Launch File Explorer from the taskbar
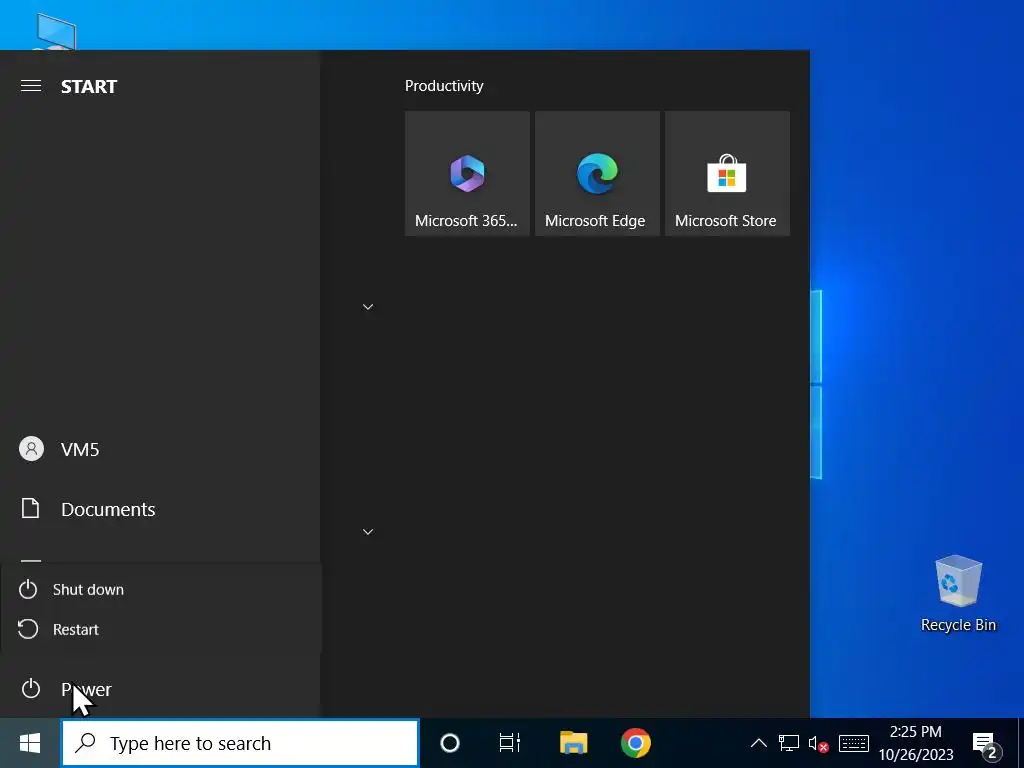Image resolution: width=1024 pixels, height=768 pixels. click(x=573, y=743)
